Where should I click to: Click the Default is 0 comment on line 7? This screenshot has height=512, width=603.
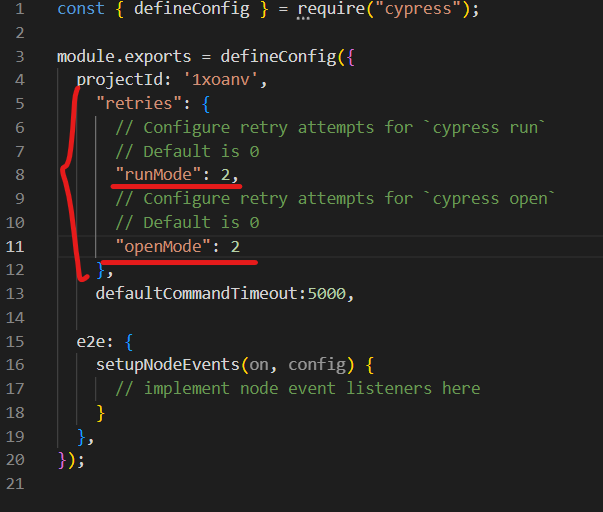click(x=187, y=152)
